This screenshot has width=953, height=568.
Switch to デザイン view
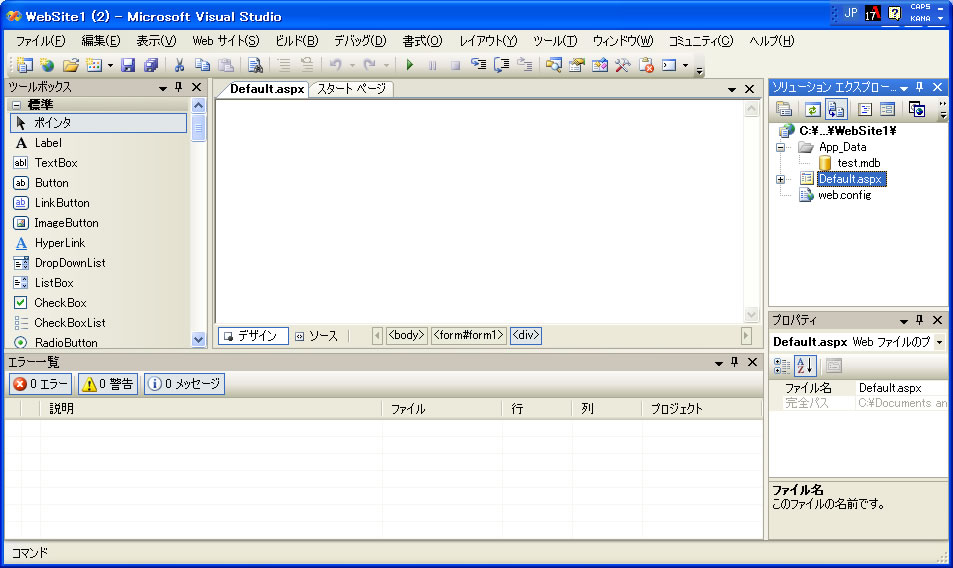click(253, 336)
